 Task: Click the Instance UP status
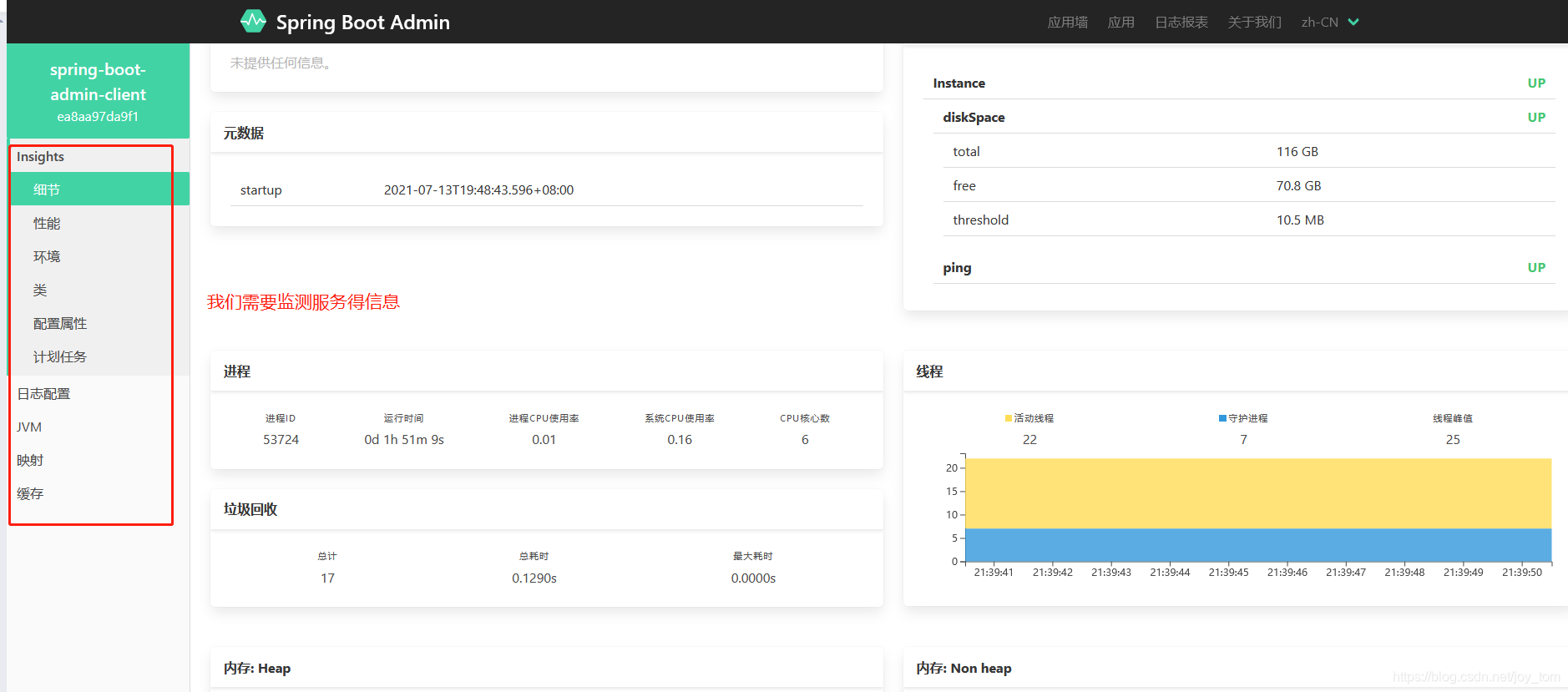[x=1536, y=83]
